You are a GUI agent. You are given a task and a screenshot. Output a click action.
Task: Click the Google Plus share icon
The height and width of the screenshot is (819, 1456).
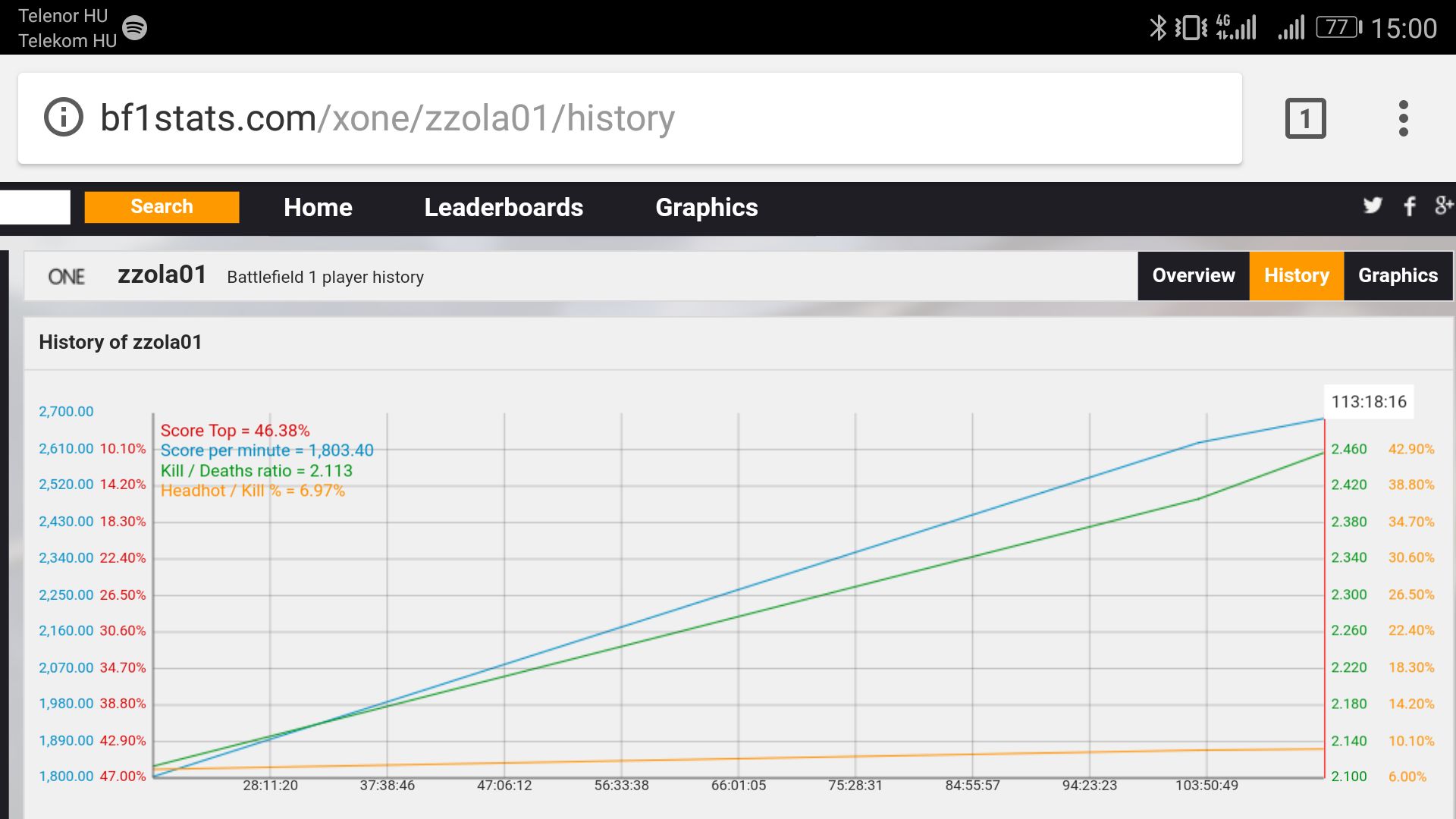click(x=1443, y=206)
